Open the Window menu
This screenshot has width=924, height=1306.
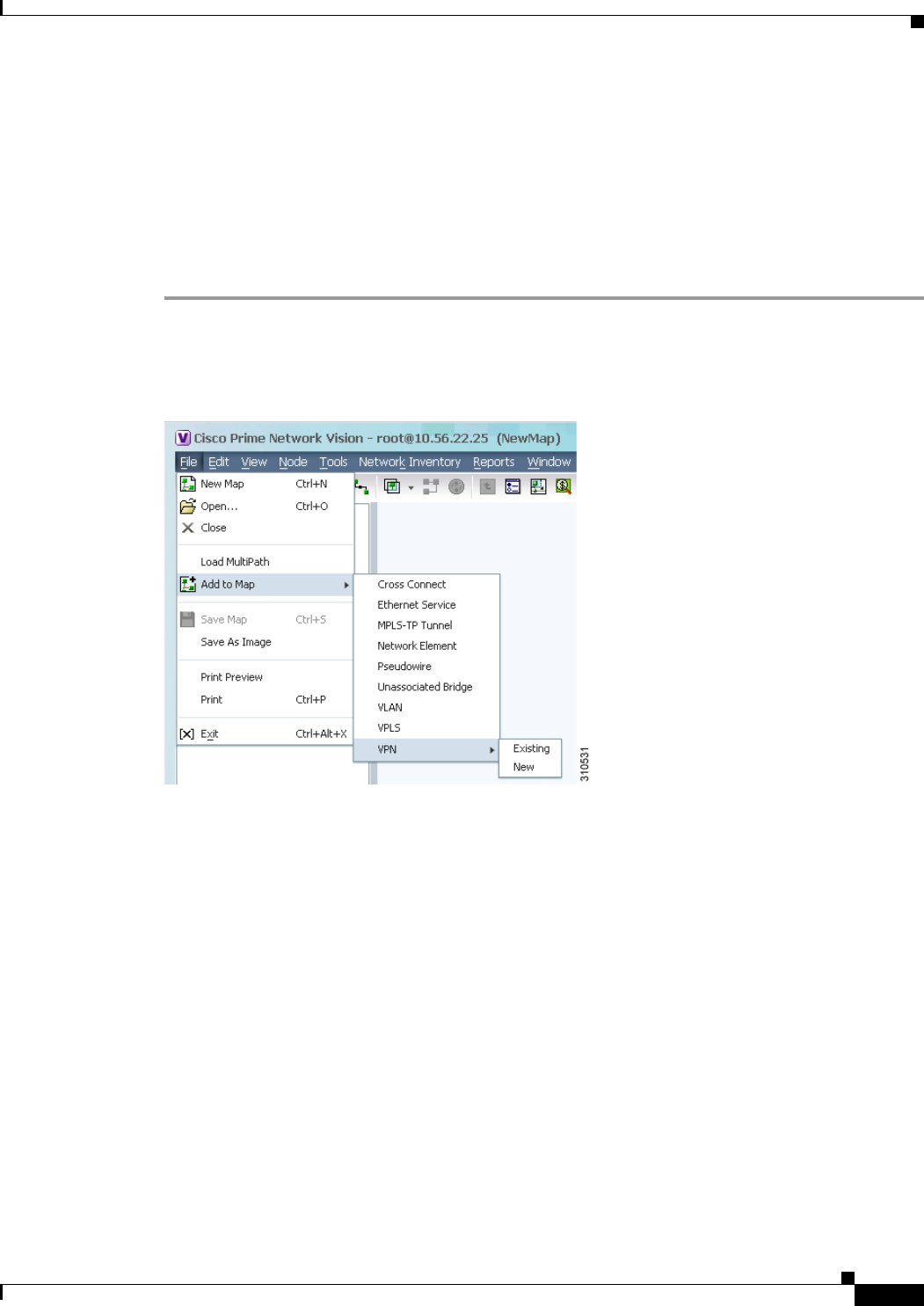549,462
